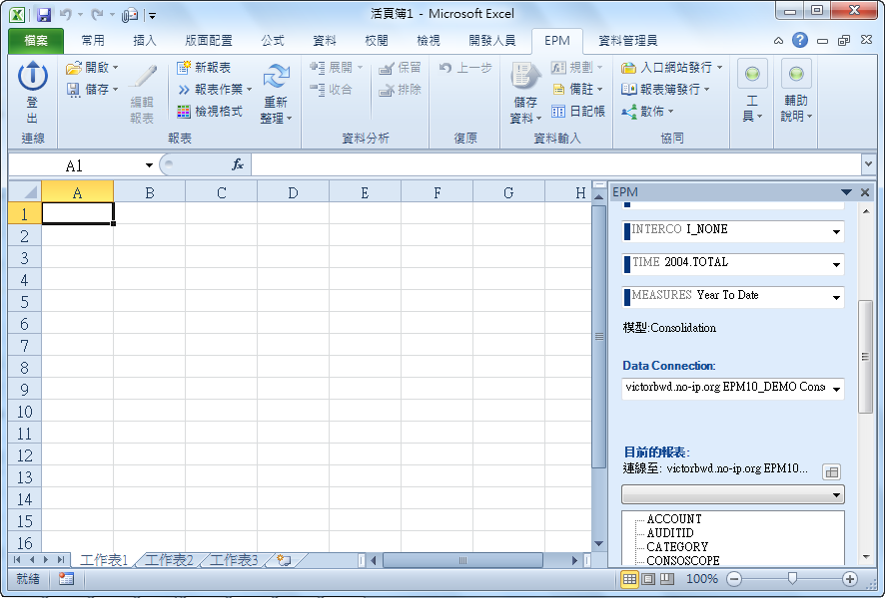Click the 入口網站發行 button
Image resolution: width=885 pixels, height=598 pixels.
pyautogui.click(x=629, y=68)
